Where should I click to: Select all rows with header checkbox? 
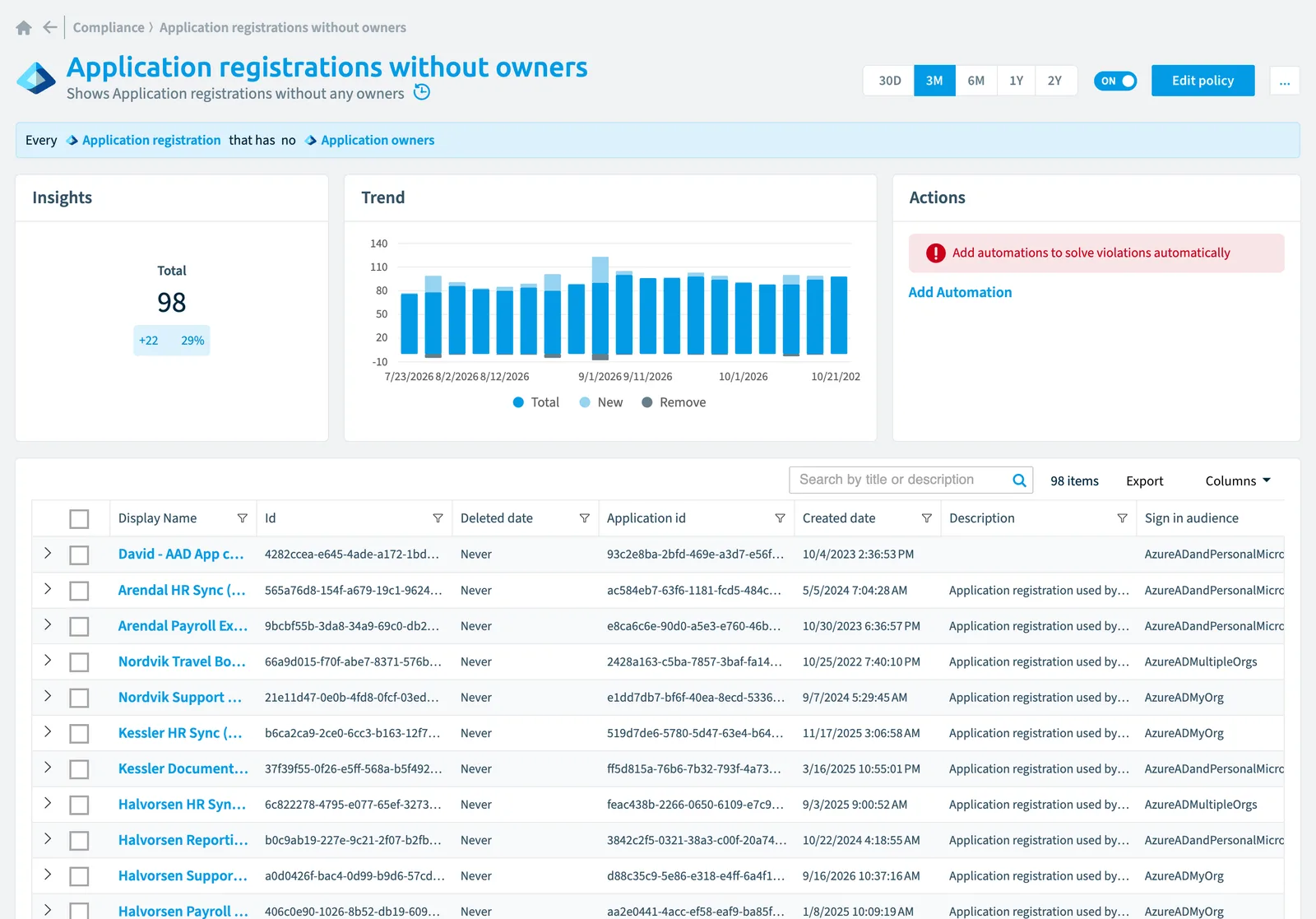(x=79, y=519)
